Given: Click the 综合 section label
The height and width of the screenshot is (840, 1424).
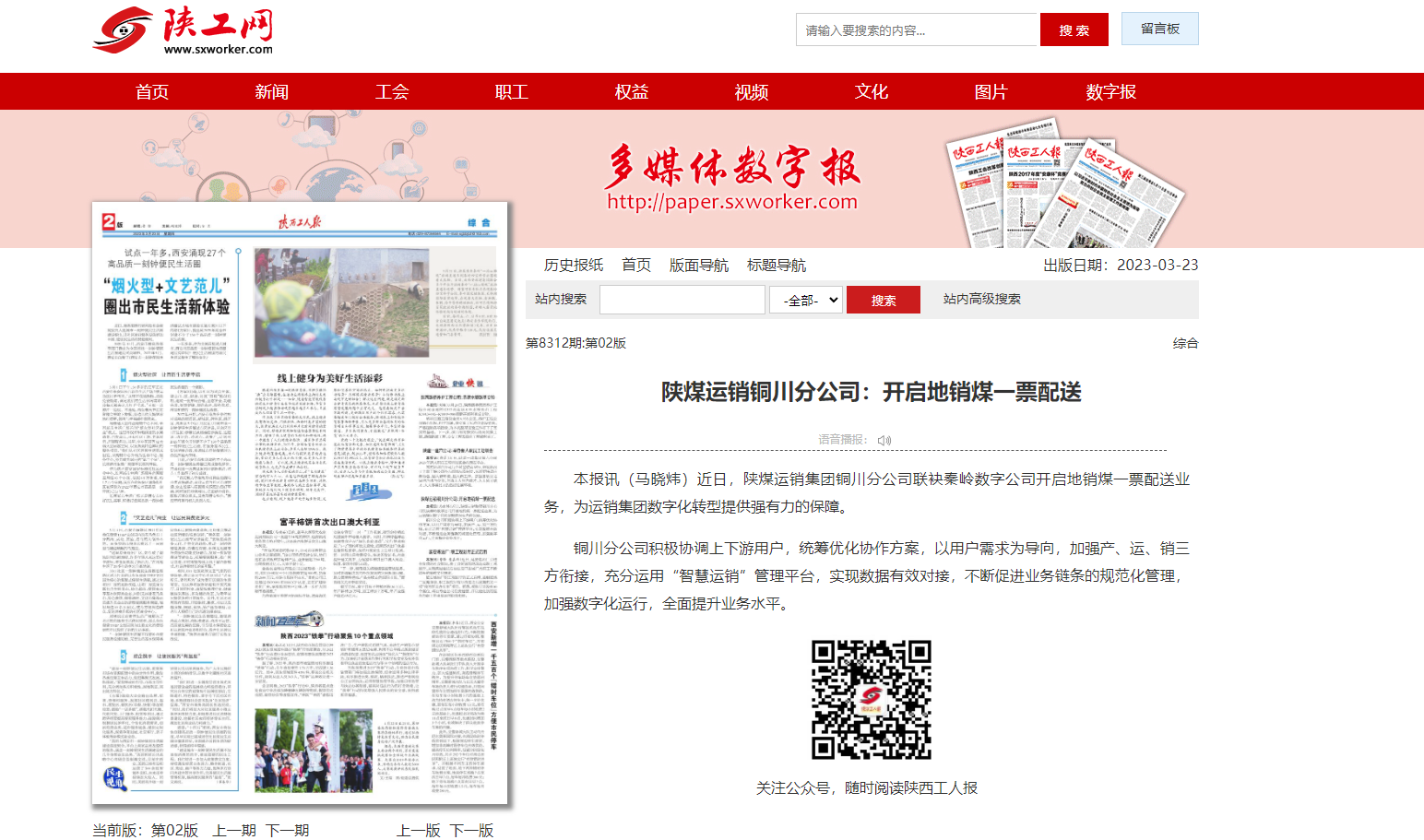Looking at the screenshot, I should click(x=1185, y=343).
